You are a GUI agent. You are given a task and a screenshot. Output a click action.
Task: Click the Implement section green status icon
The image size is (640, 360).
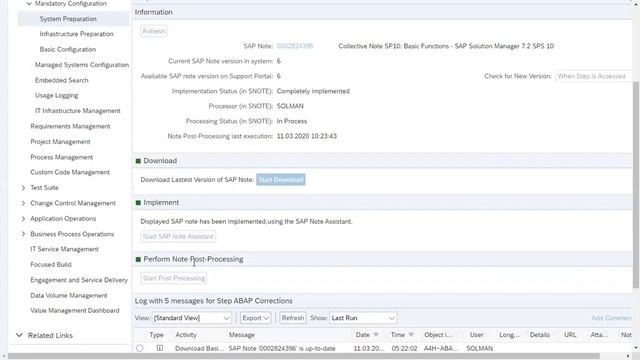tap(138, 202)
